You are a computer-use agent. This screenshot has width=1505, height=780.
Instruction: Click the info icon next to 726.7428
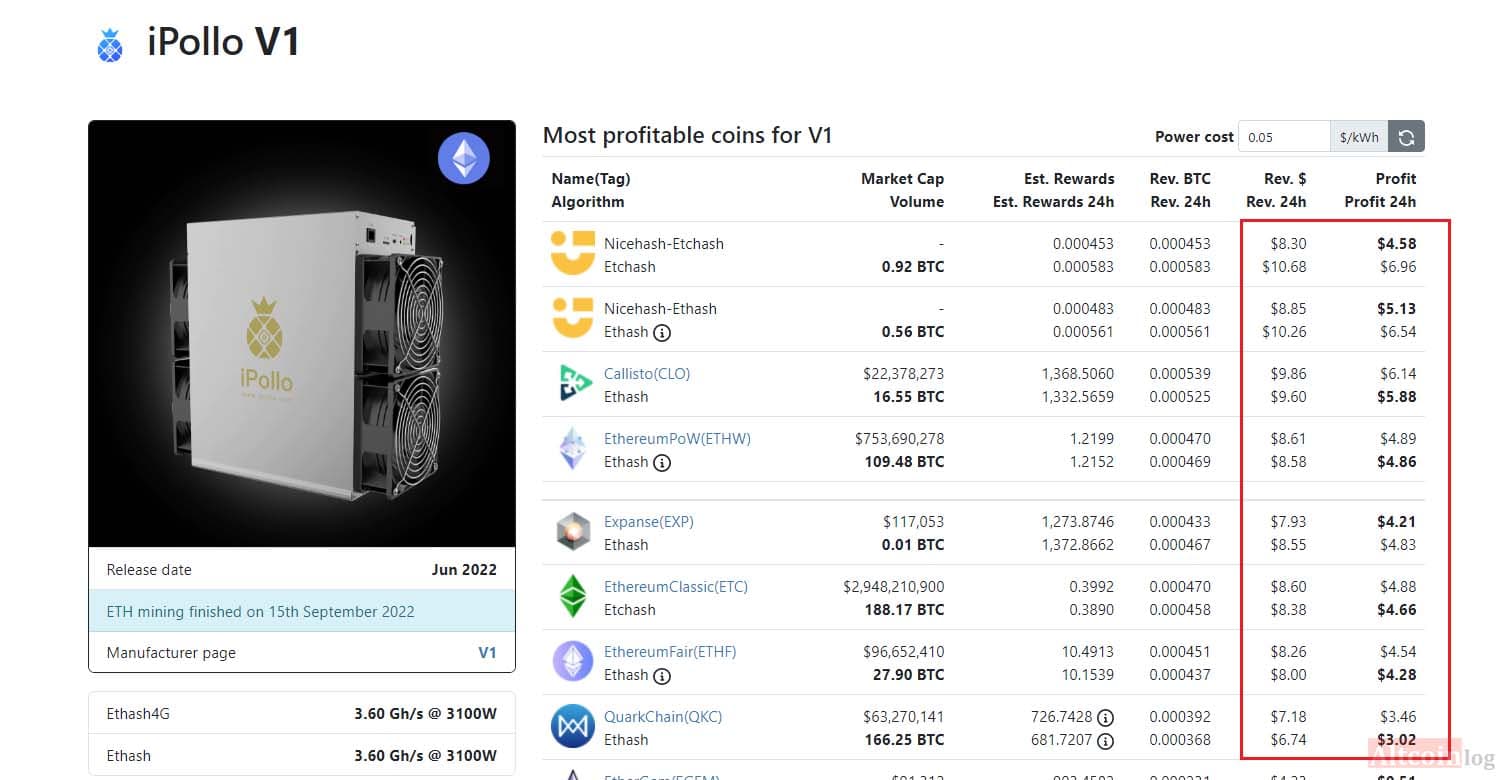[1105, 717]
